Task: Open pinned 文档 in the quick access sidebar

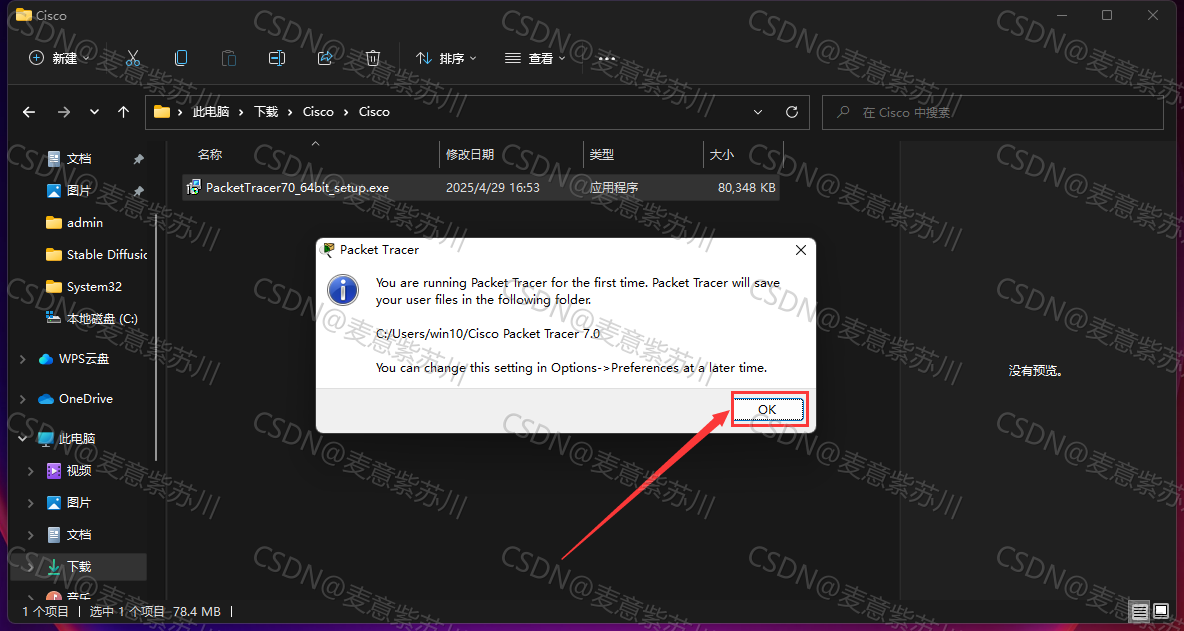Action: [x=79, y=159]
